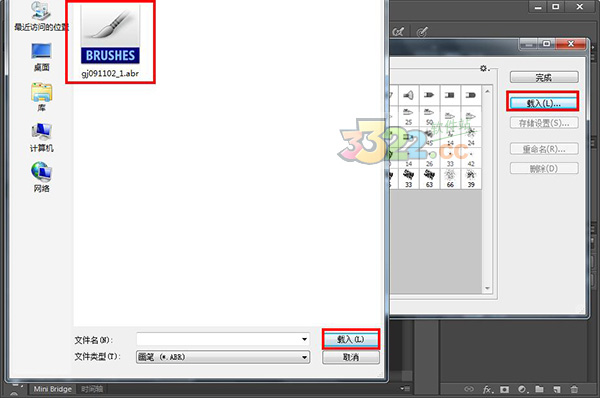Select the gj091102_1.abr brush file
Screen dimensions: 600x398
click(110, 41)
